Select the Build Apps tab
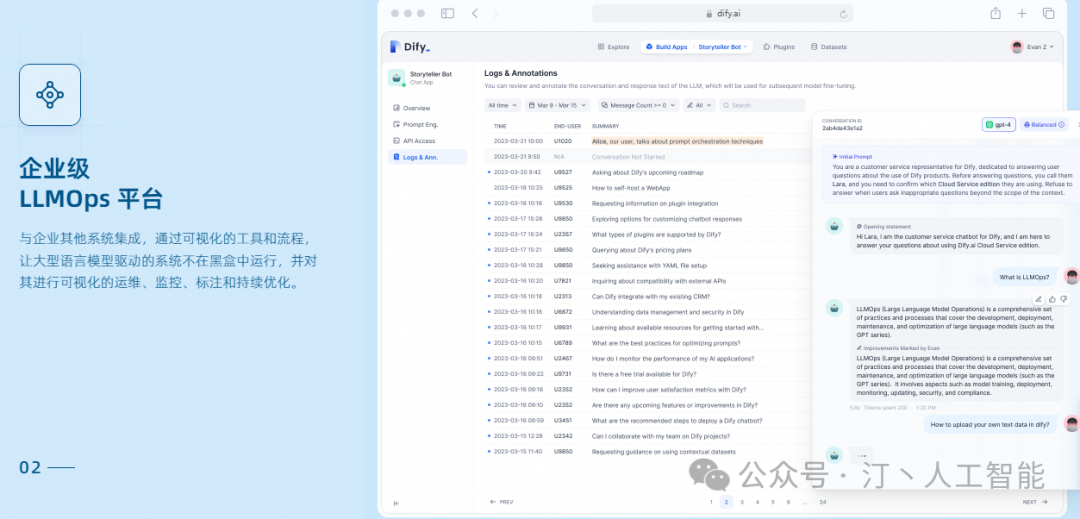1080x519 pixels. (666, 47)
